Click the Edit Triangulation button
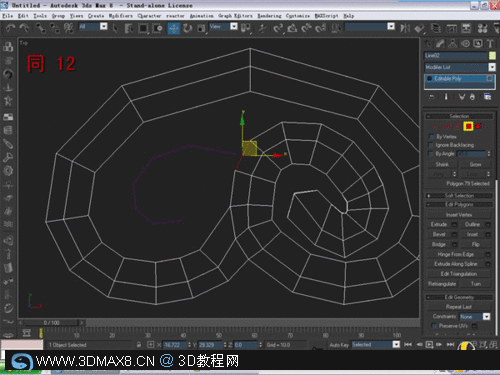 (x=459, y=274)
